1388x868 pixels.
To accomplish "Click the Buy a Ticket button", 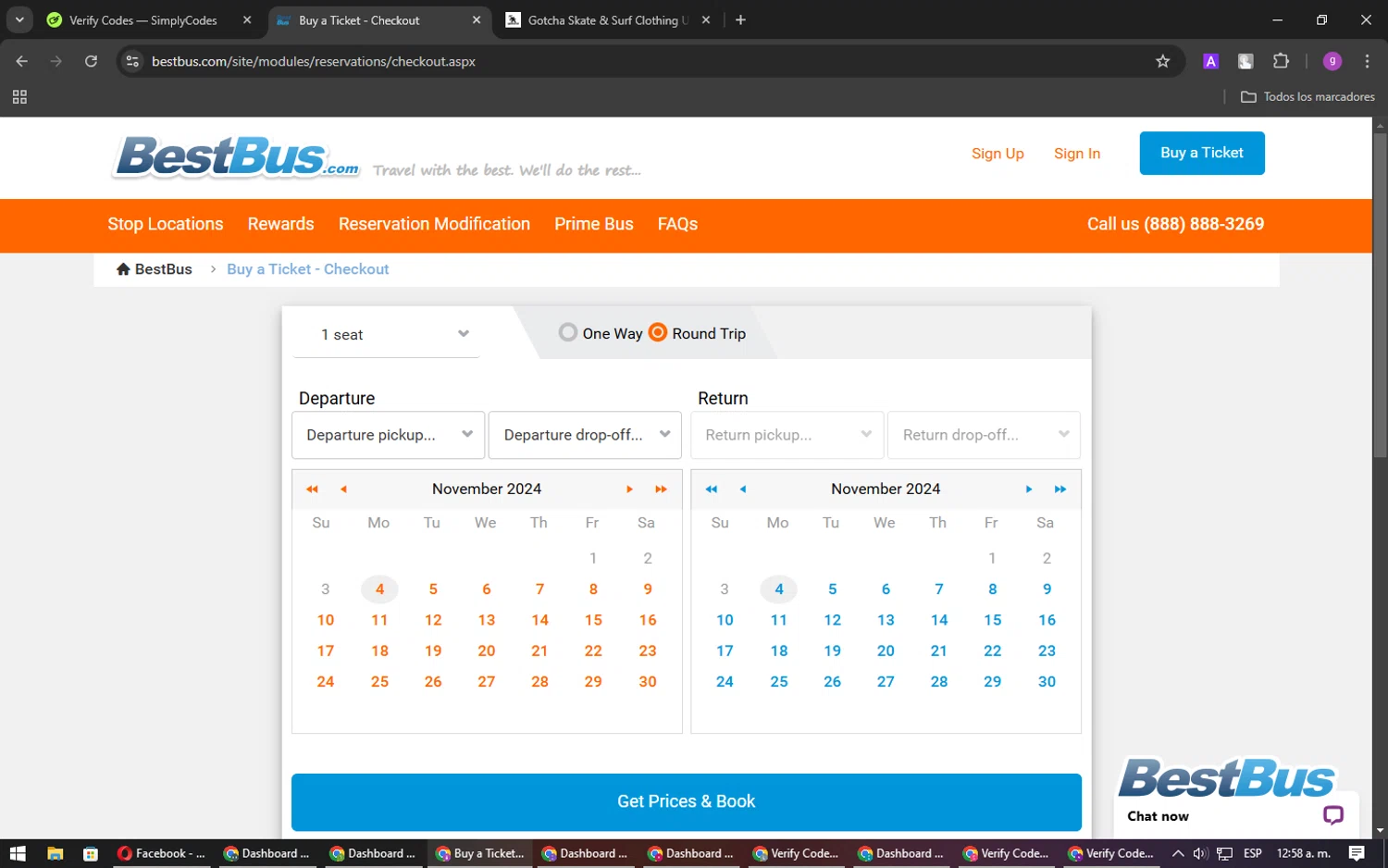I will [x=1202, y=153].
